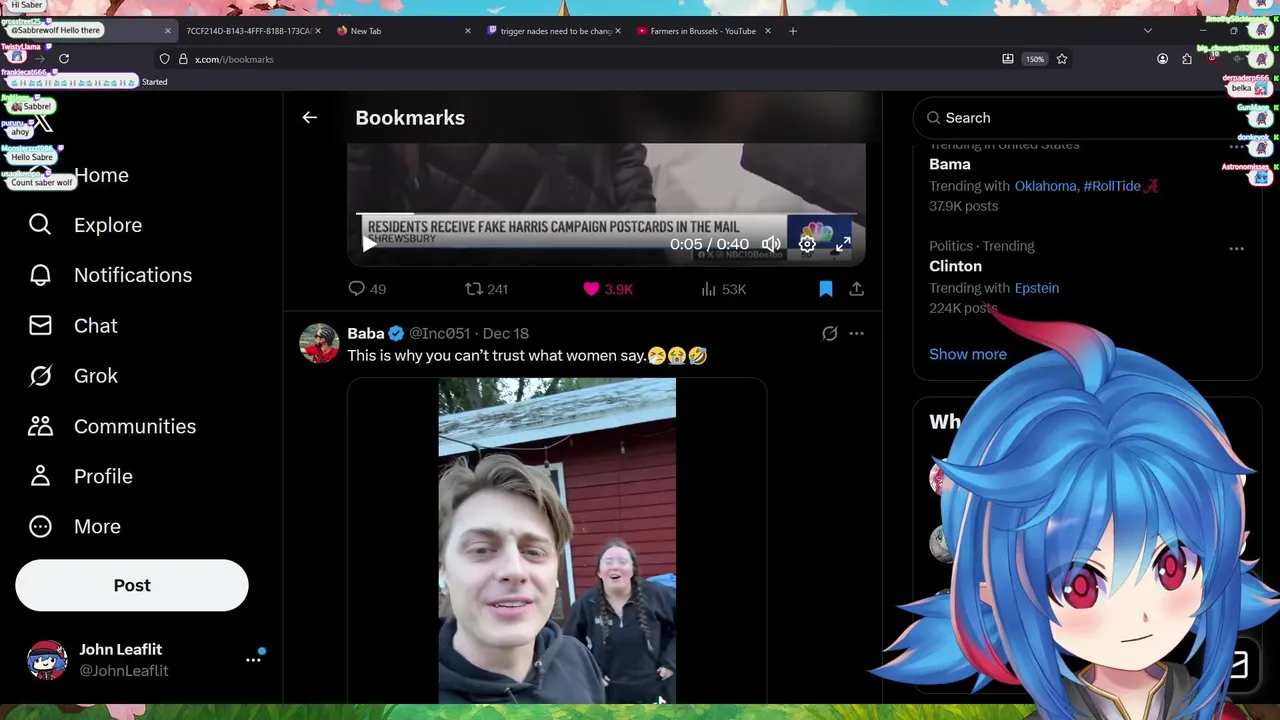Close the Farmers in Brussels tab

pyautogui.click(x=767, y=31)
